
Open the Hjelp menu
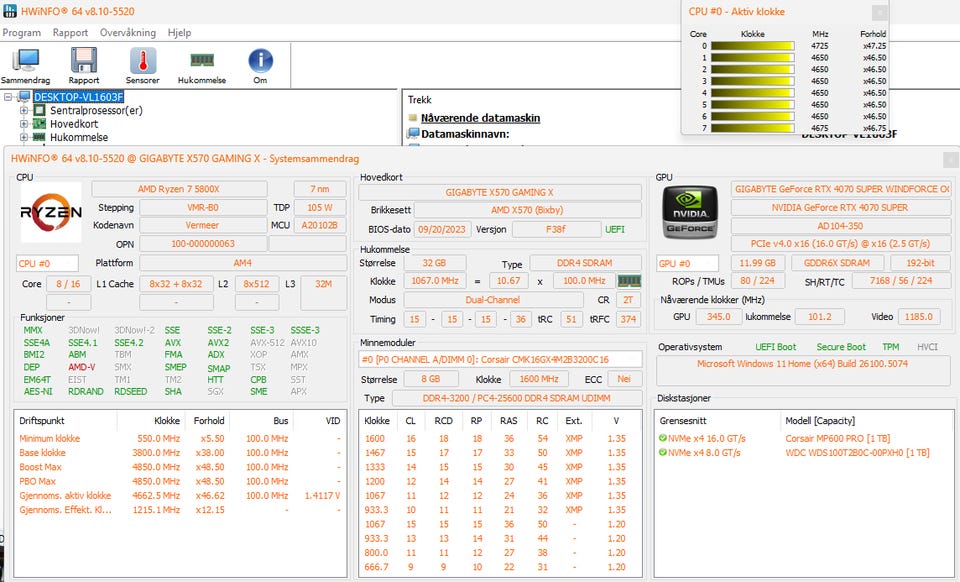pos(179,33)
